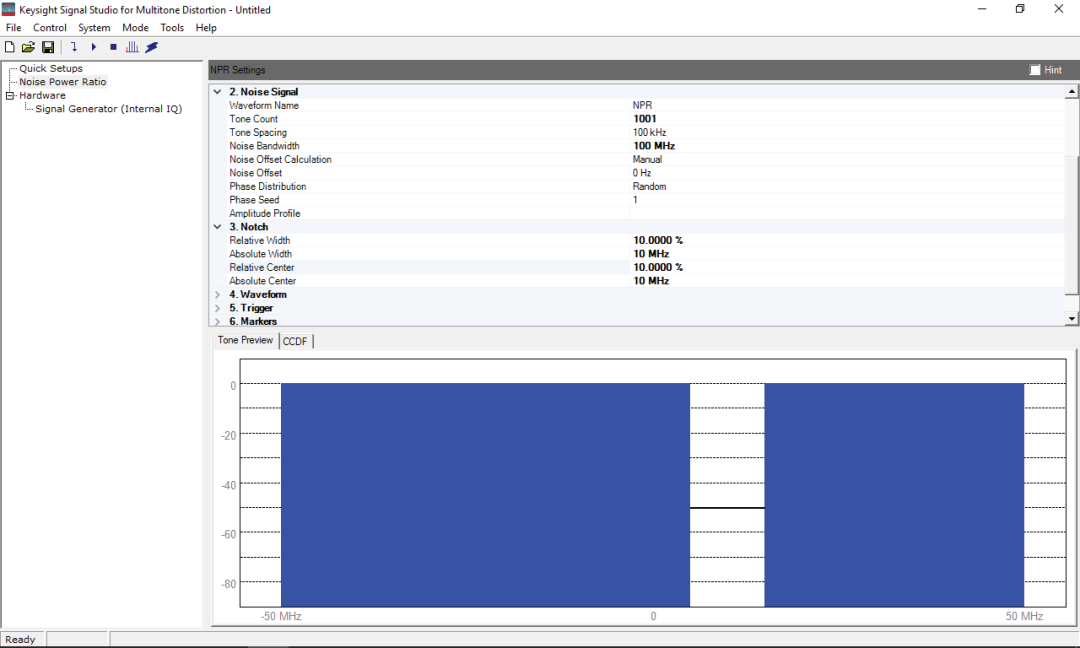The image size is (1080, 648).
Task: Click the multitone spectrum bars icon
Action: click(132, 47)
